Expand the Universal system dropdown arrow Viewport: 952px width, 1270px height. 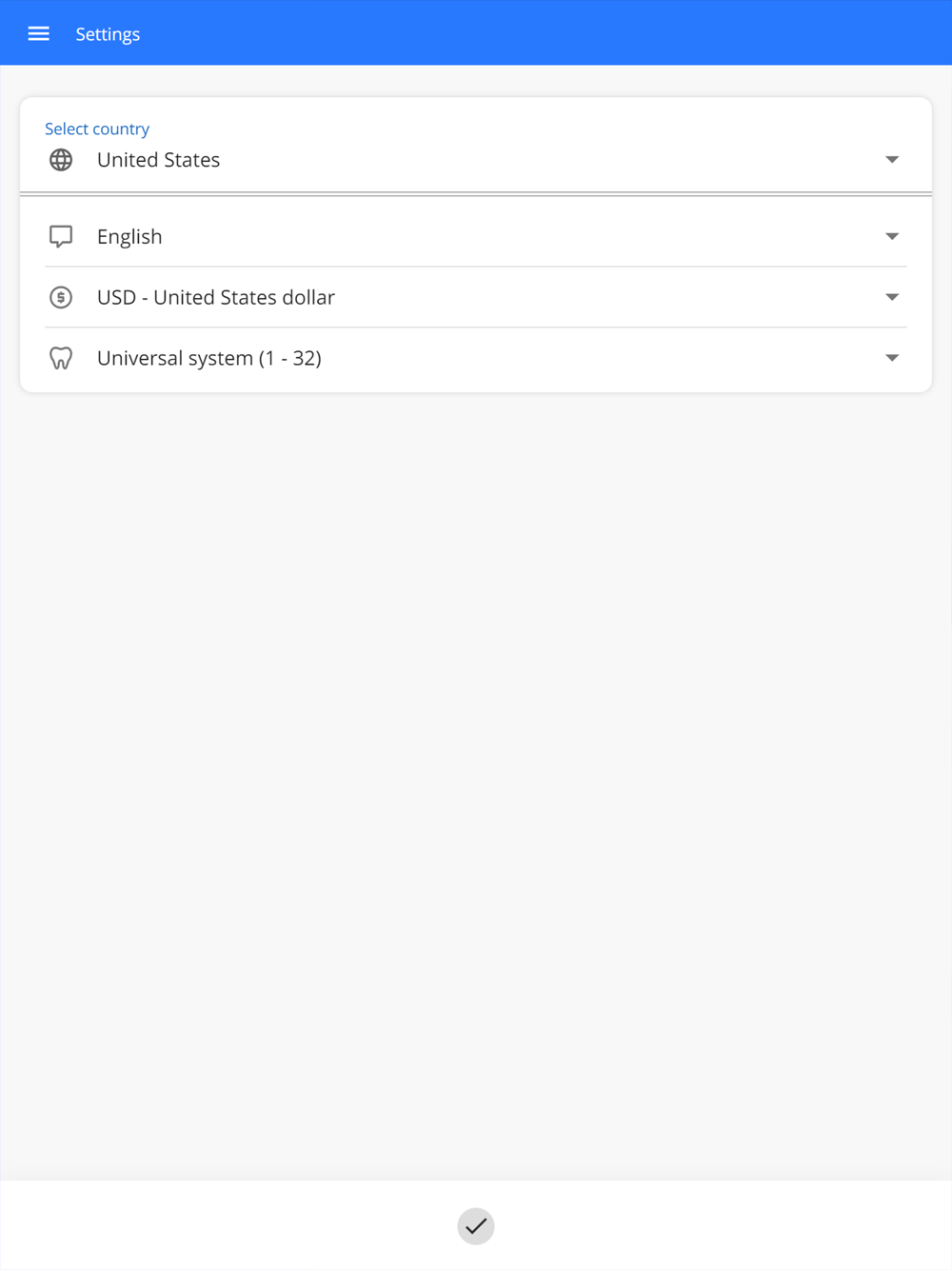892,358
